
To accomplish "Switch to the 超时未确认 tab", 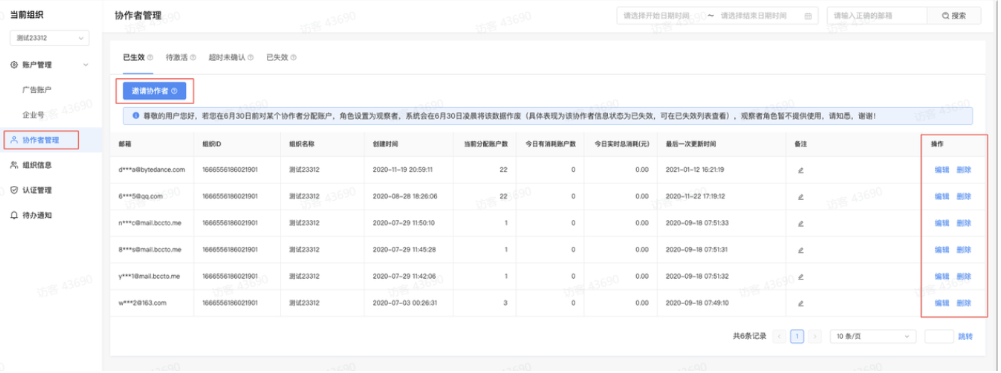I will 227,57.
